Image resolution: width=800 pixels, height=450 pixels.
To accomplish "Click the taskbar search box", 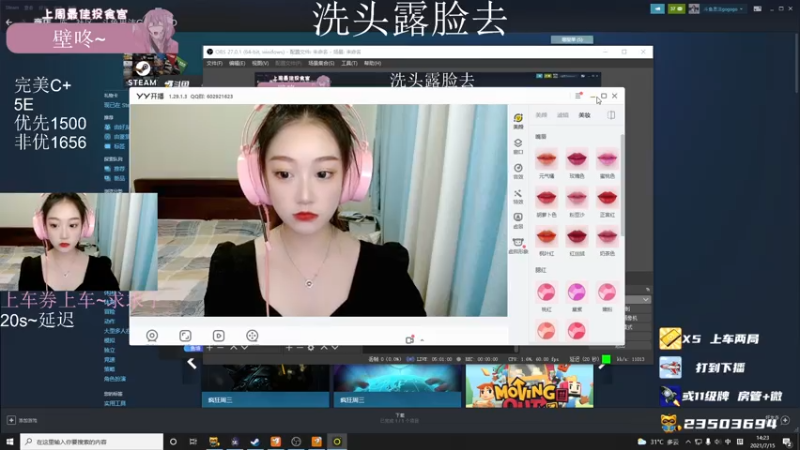I will (92, 441).
